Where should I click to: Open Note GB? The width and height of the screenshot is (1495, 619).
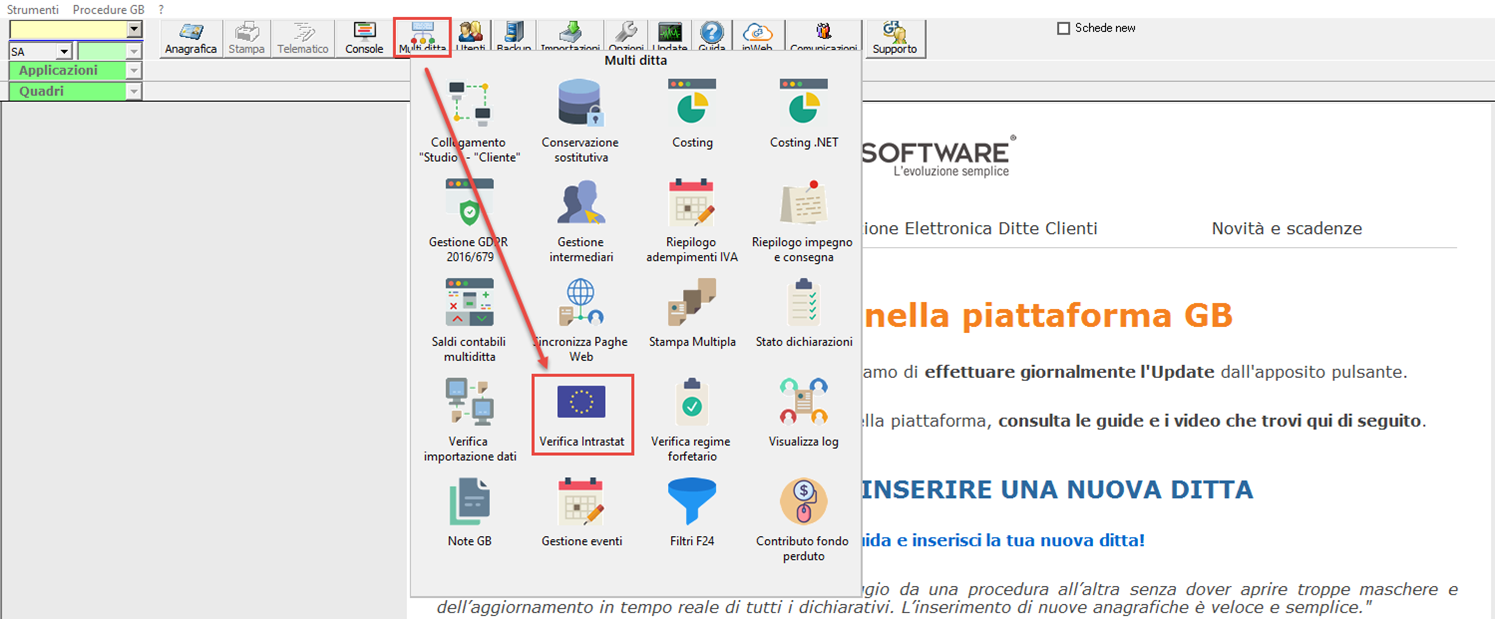coord(470,513)
